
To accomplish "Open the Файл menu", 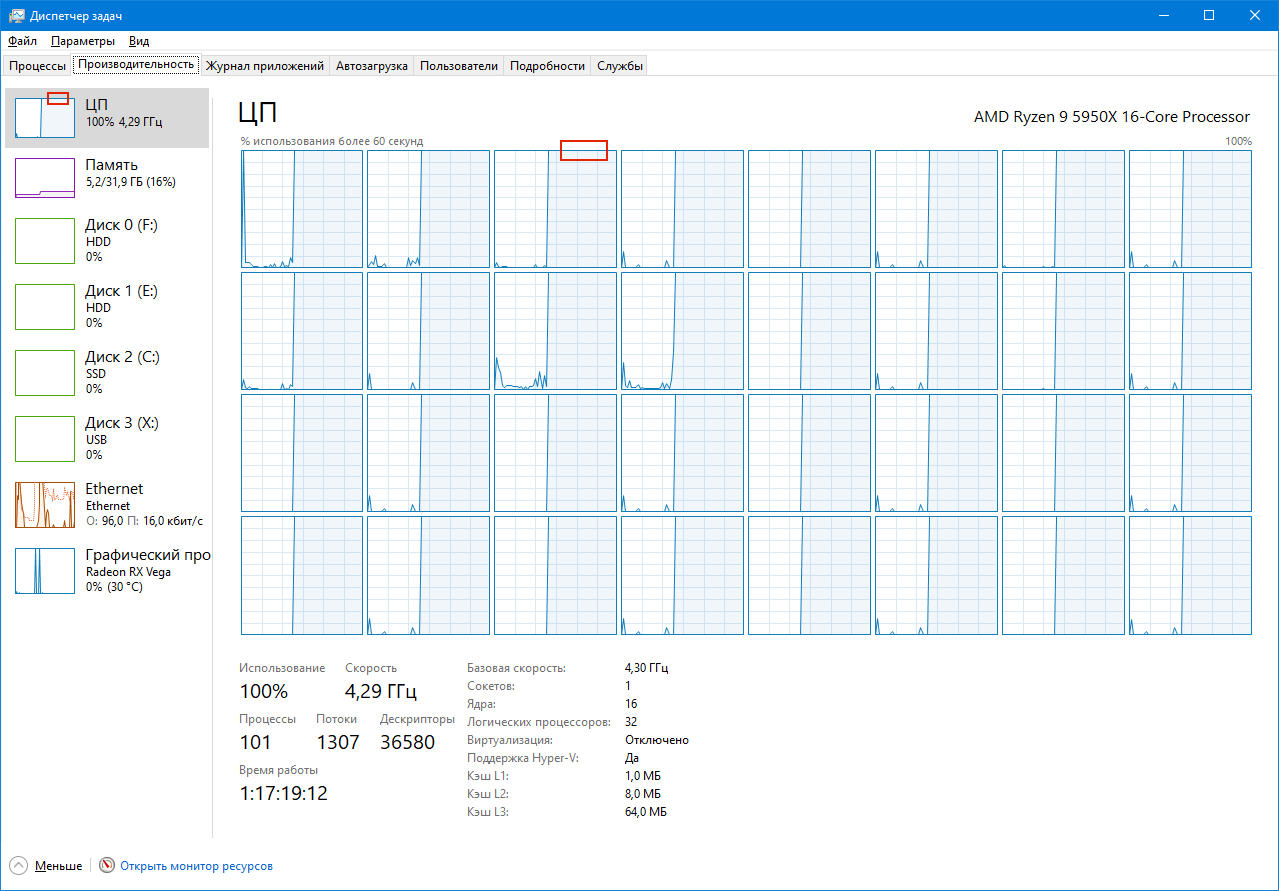I will 20,41.
